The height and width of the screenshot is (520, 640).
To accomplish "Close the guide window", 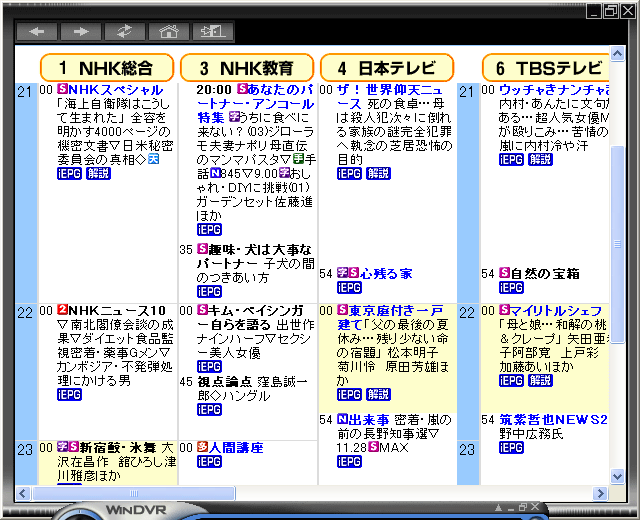I will coord(628,11).
